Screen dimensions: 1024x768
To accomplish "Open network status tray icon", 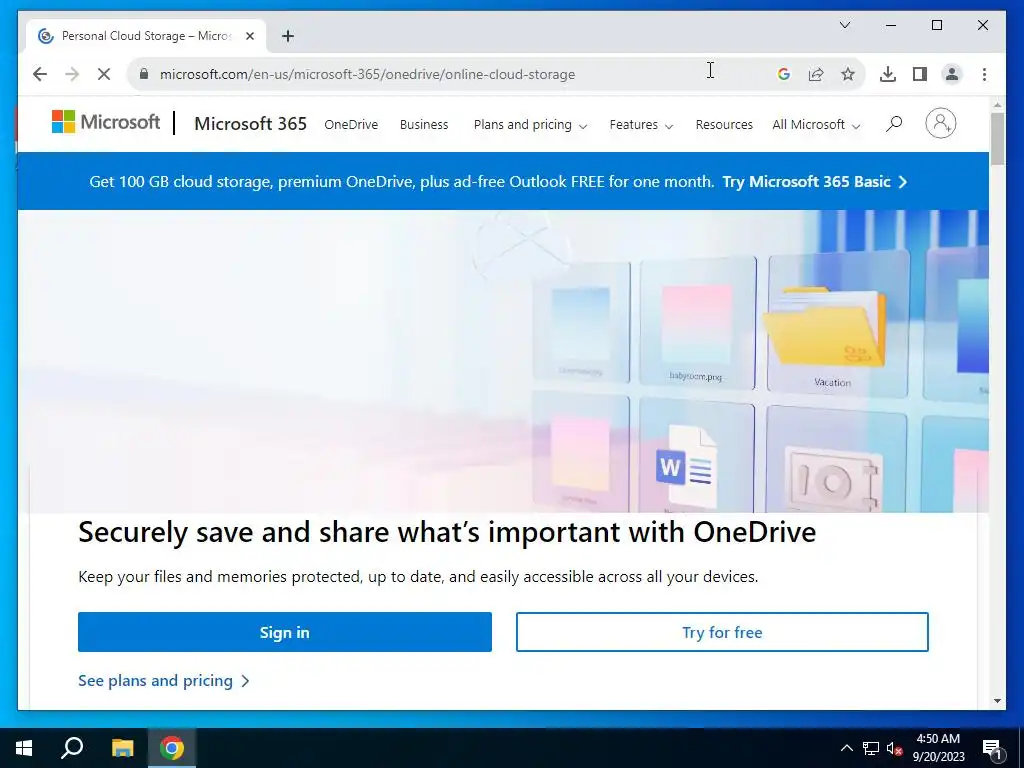I will 871,748.
